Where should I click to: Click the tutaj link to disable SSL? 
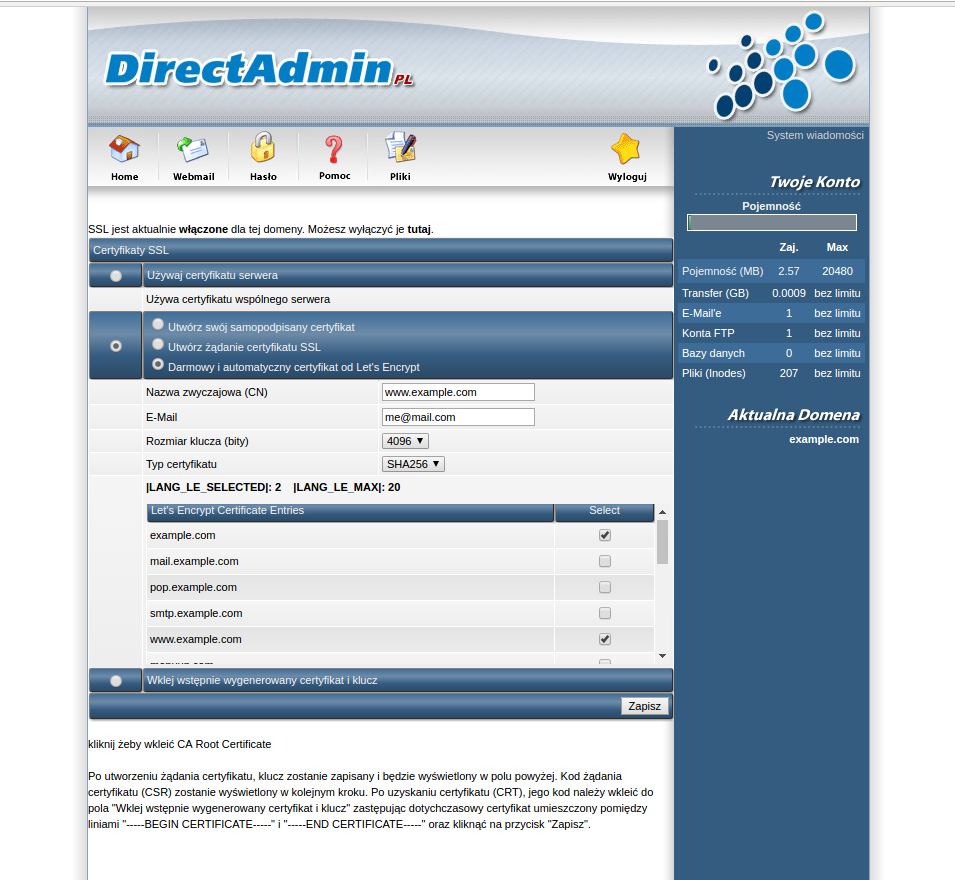click(x=419, y=229)
